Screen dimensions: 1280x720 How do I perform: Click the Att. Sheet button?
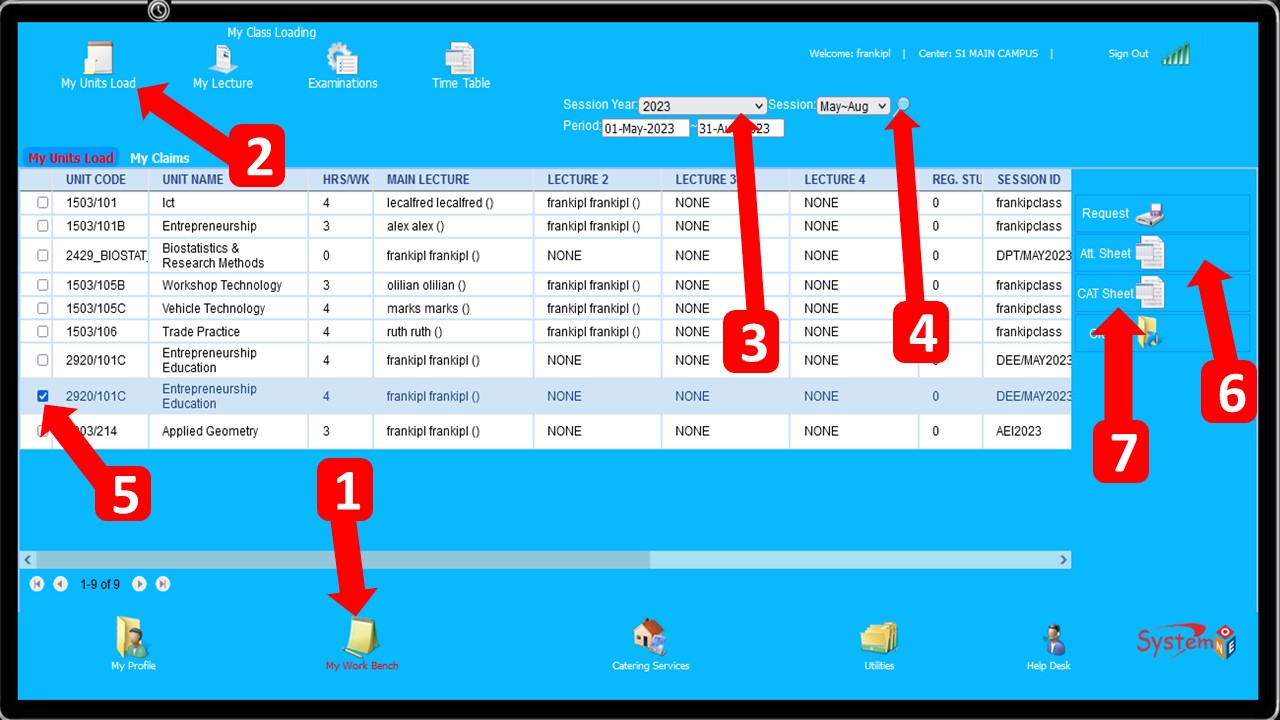click(x=1120, y=254)
